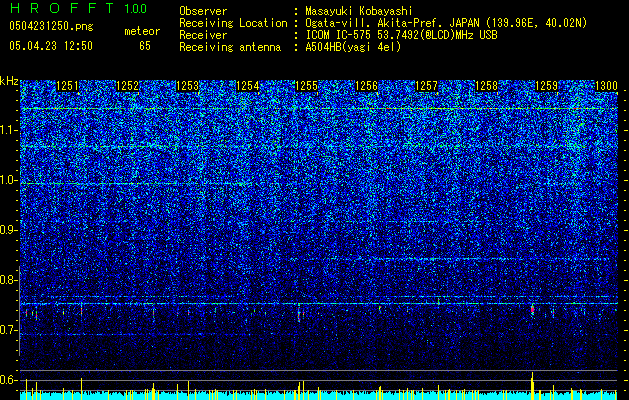Click the 1254 time marker

(x=248, y=86)
